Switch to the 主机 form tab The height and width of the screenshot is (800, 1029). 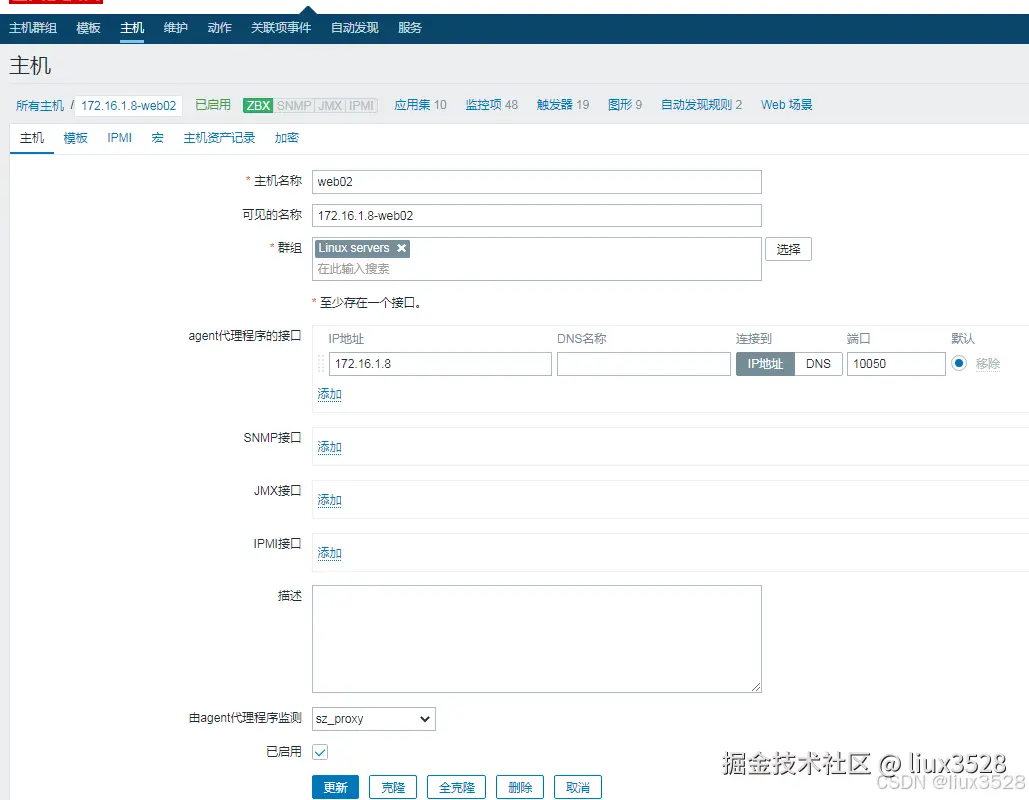coord(32,138)
